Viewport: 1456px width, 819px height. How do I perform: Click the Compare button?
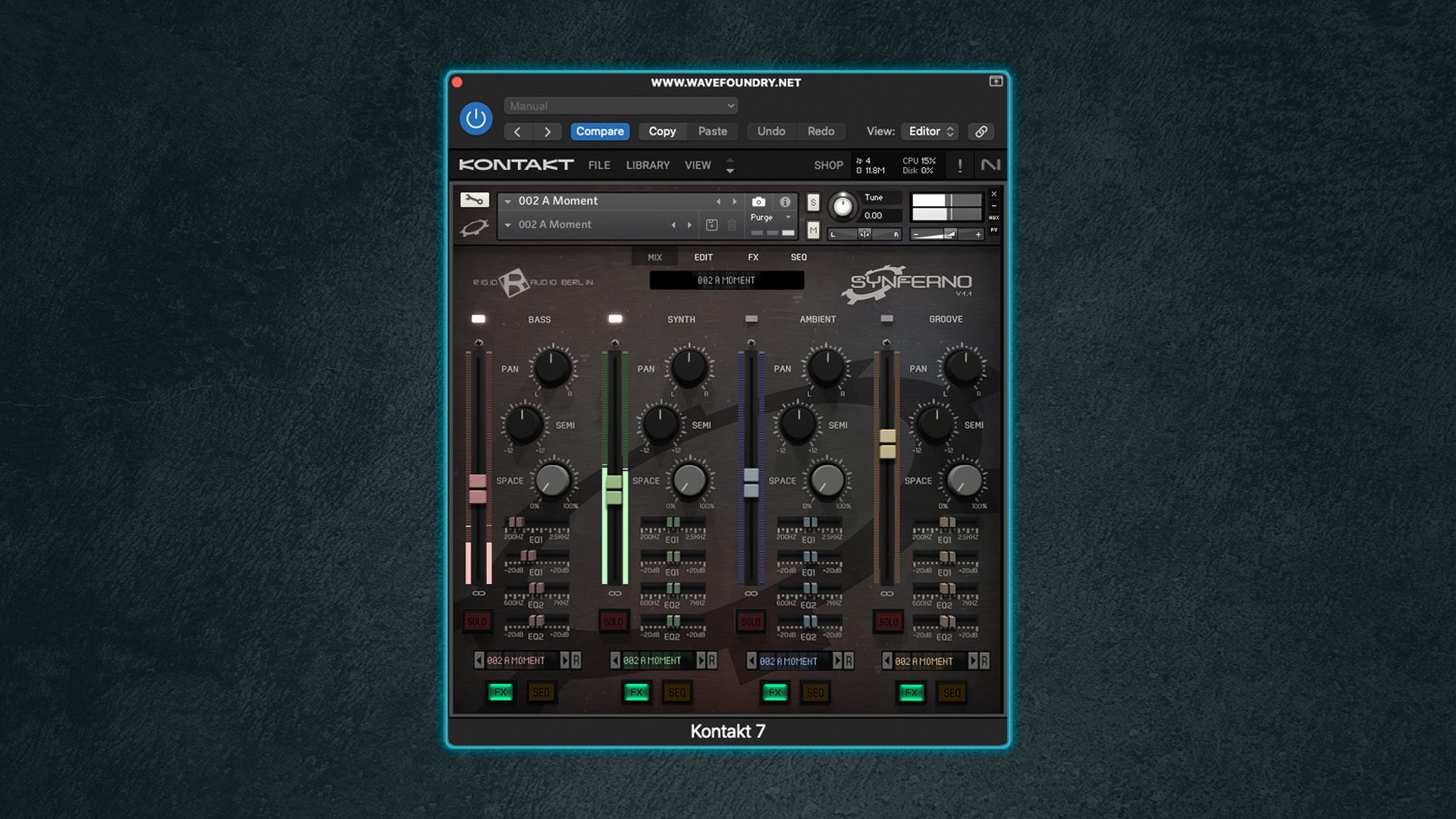coord(599,131)
